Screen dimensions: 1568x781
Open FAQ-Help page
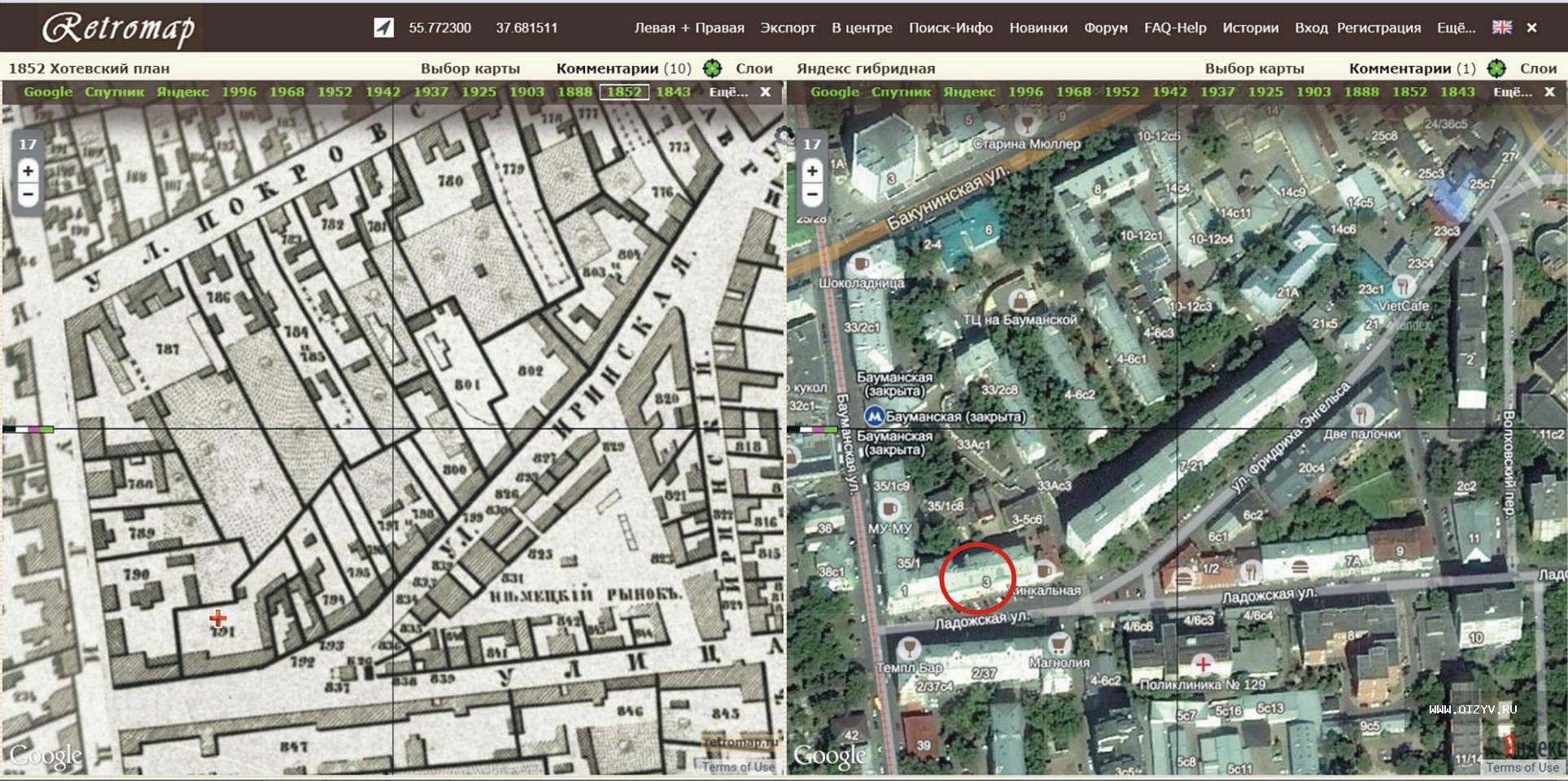[x=1175, y=28]
